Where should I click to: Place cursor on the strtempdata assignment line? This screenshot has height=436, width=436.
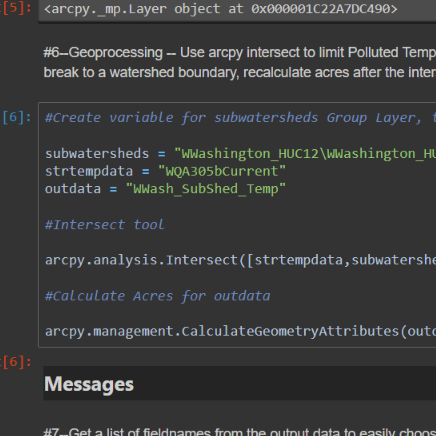tap(165, 171)
